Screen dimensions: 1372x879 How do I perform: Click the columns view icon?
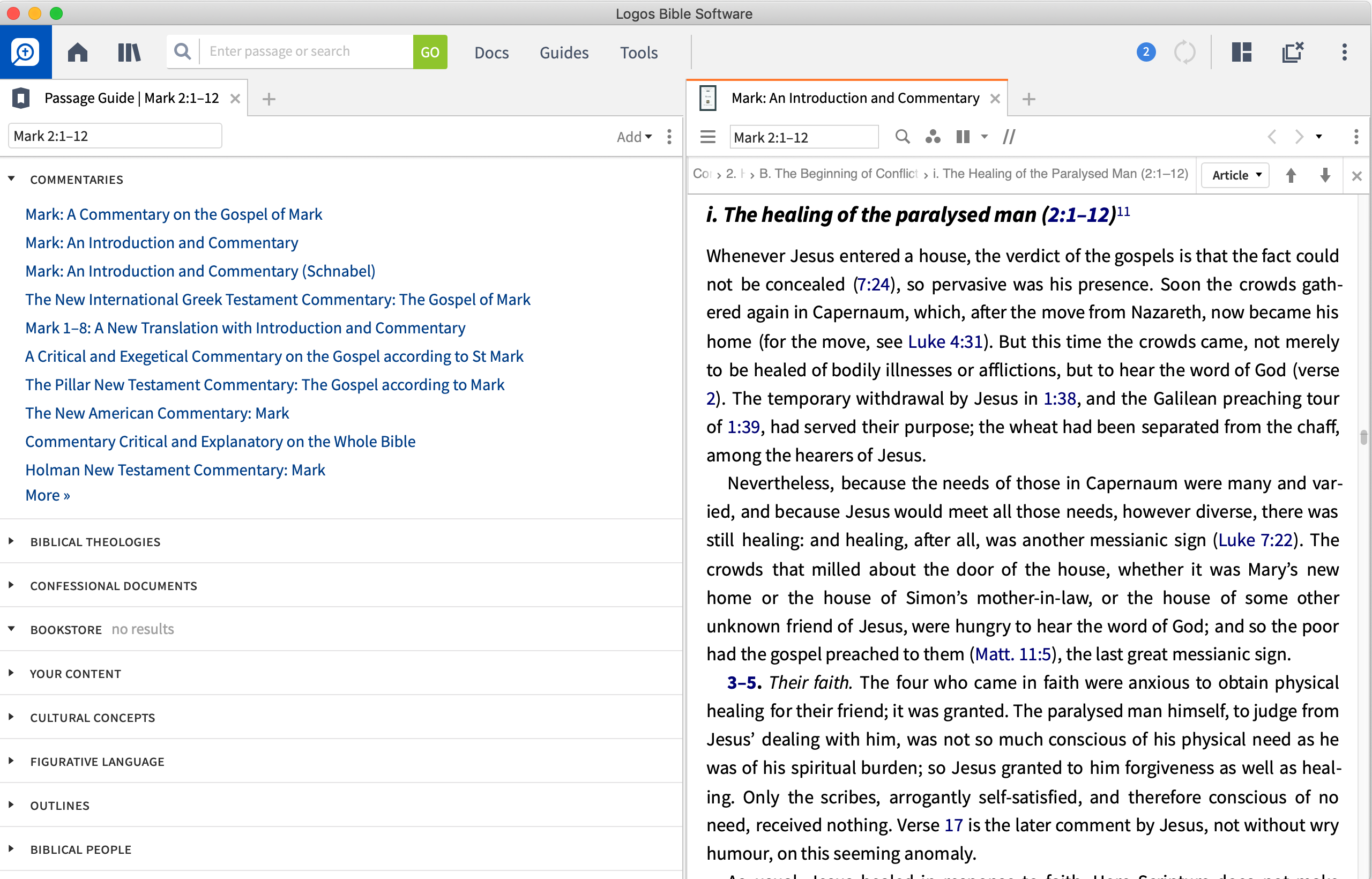point(964,137)
